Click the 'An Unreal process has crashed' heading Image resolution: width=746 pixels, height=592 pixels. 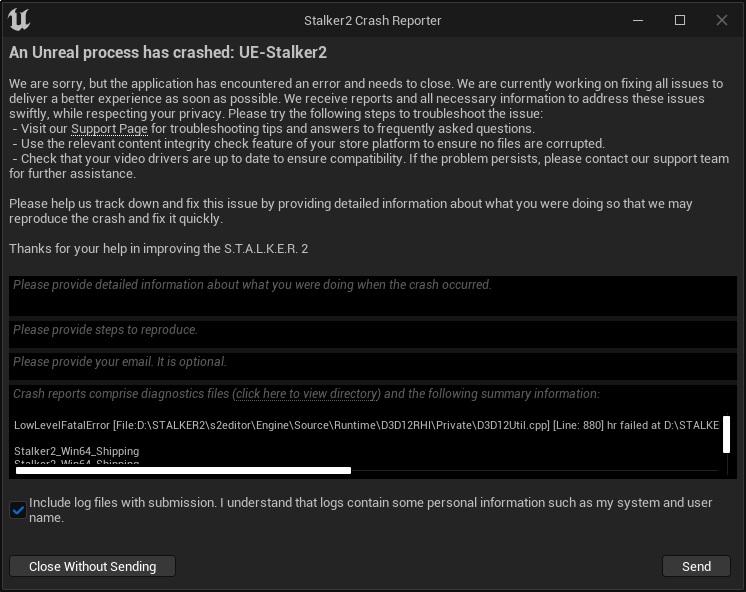coord(168,52)
